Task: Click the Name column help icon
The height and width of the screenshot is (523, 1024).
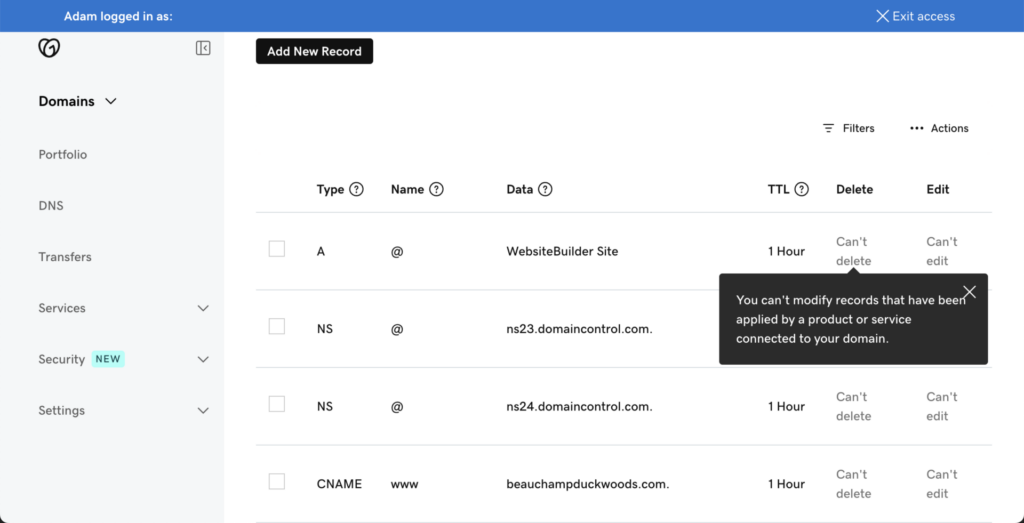Action: (436, 189)
